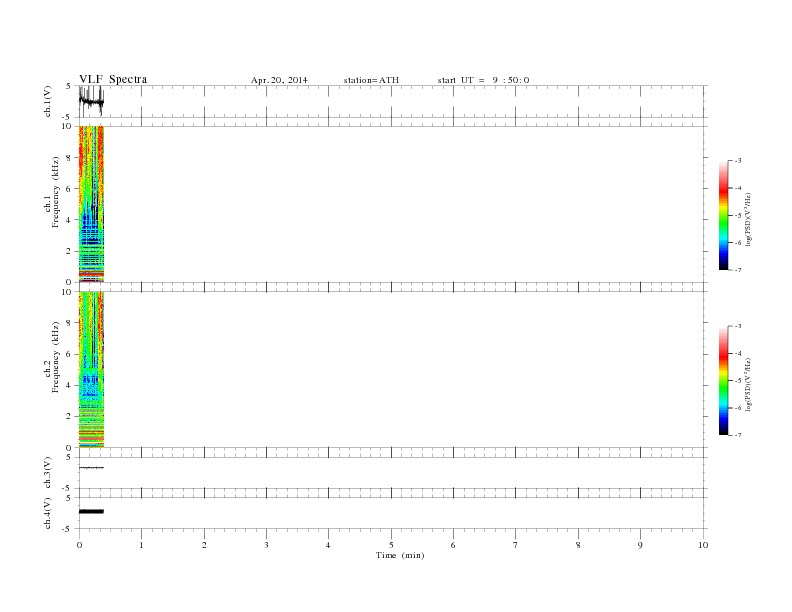This screenshot has height=612, width=792.
Task: Click the "7" tick label on time axis
Action: click(x=516, y=545)
